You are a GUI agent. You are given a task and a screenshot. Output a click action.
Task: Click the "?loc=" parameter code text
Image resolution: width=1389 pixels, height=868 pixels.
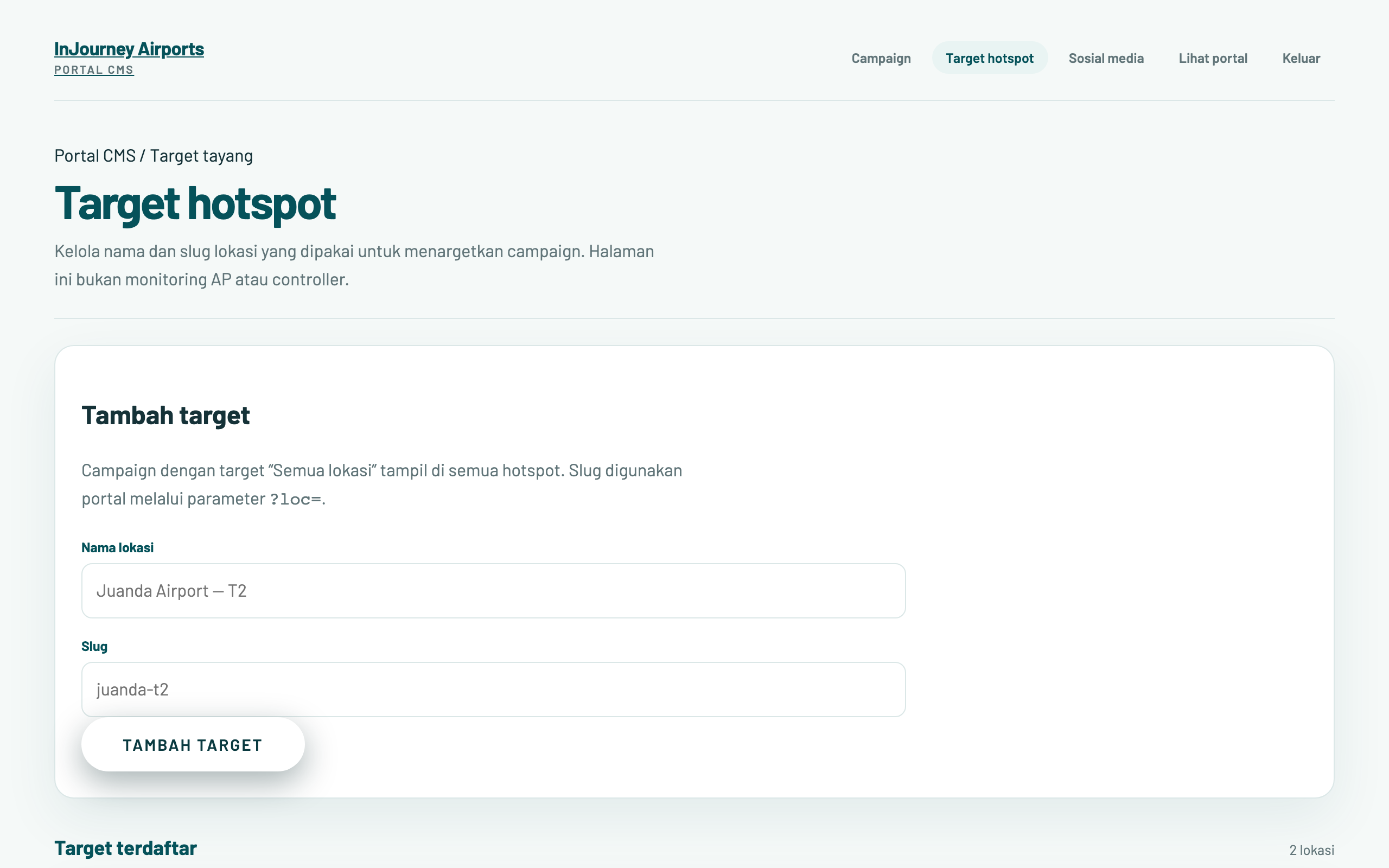[296, 500]
